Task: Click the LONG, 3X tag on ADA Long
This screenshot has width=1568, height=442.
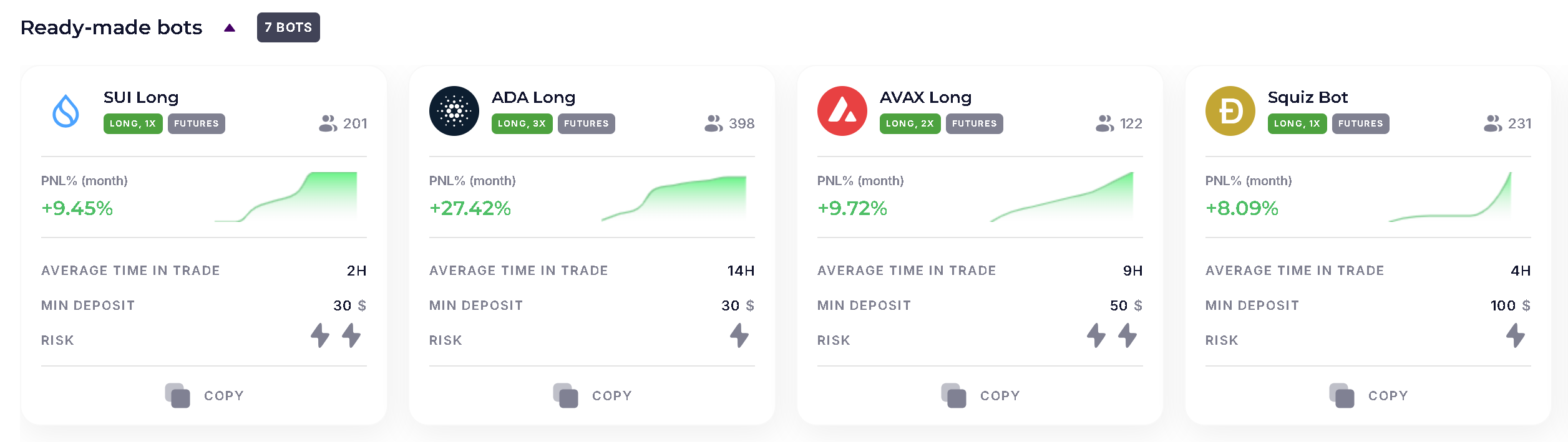Action: pos(522,123)
